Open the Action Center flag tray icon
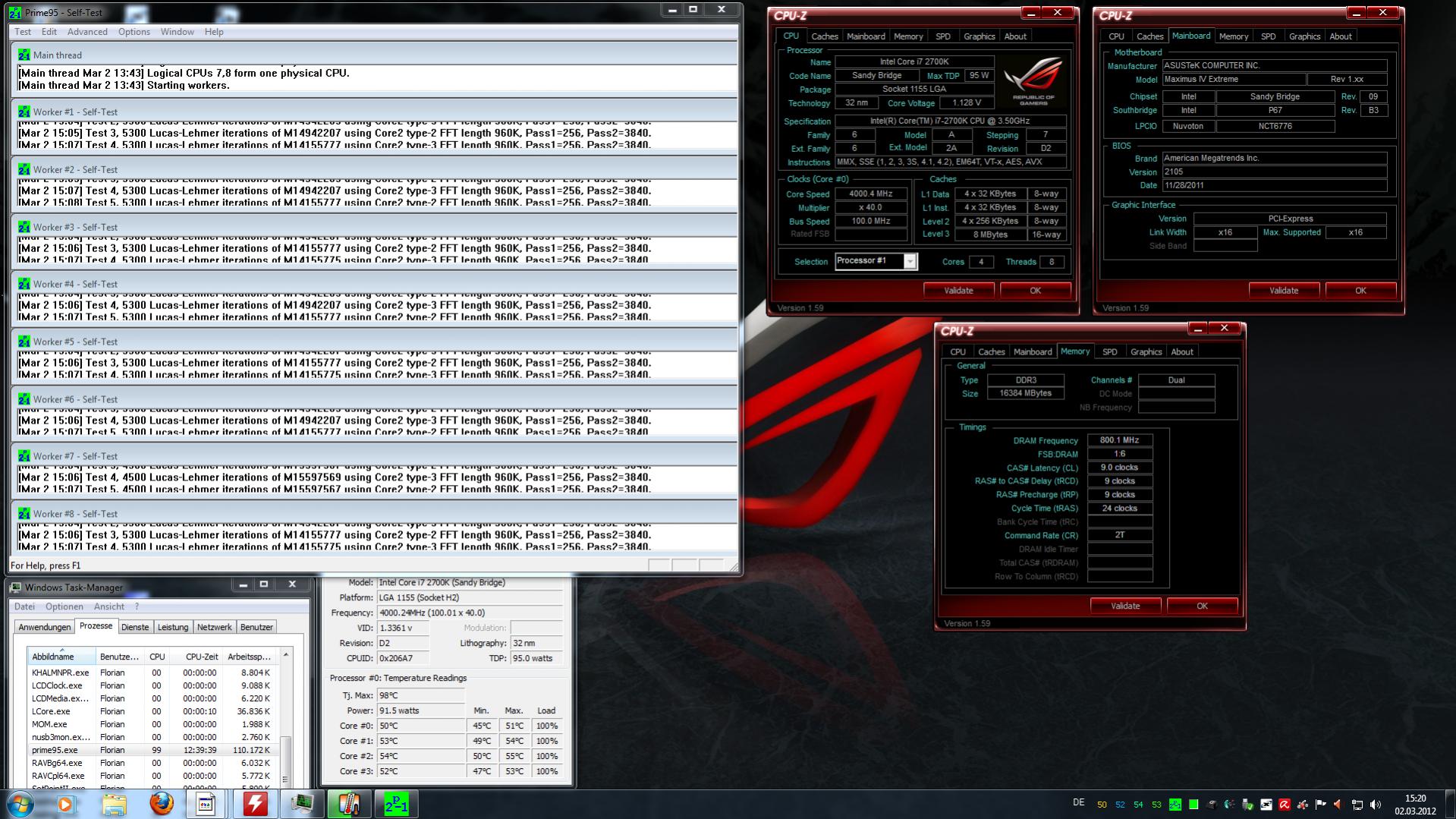1456x819 pixels. point(1321,805)
